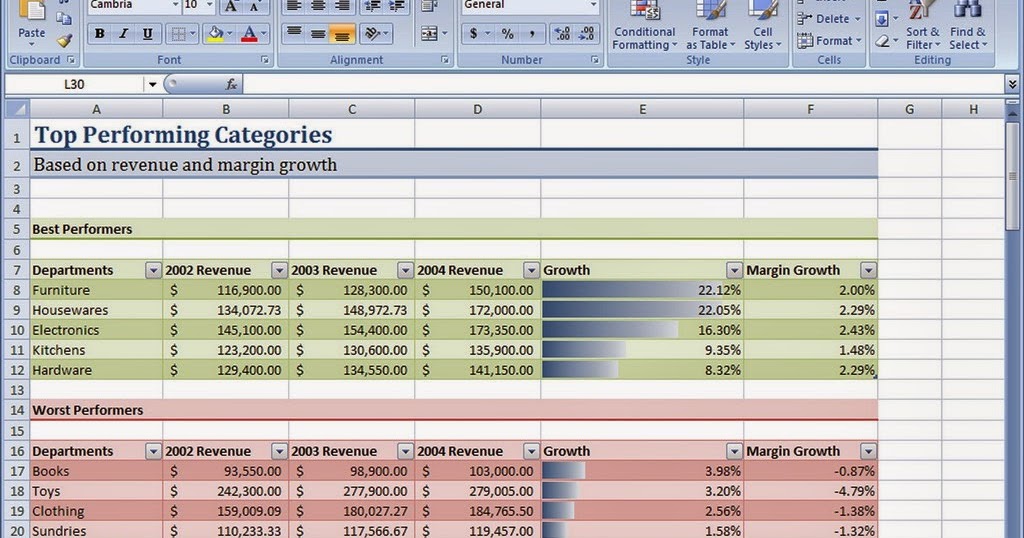Align text left
Screen dimensions: 1024x538
coord(294,7)
